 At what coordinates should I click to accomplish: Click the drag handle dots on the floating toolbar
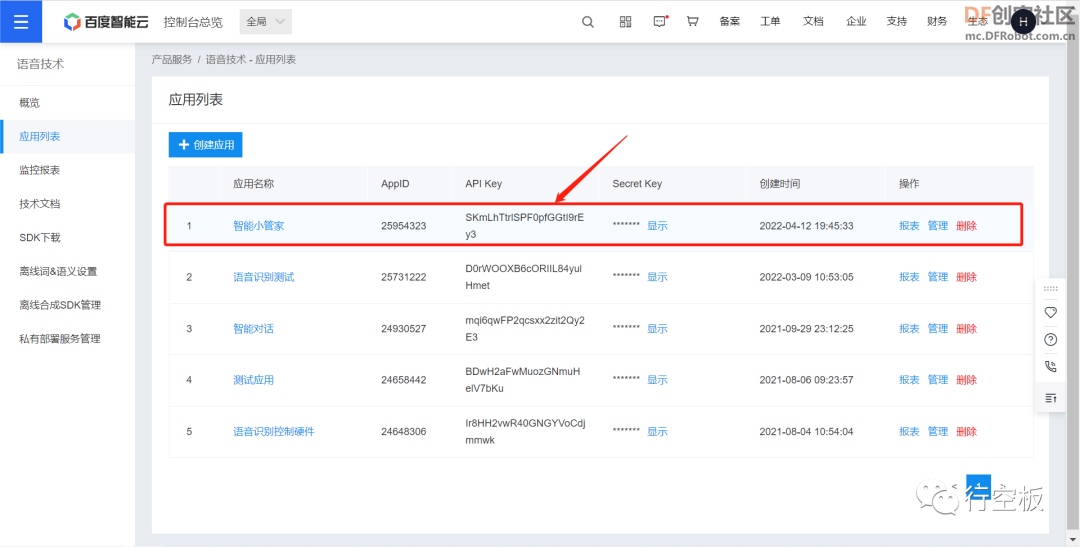click(x=1050, y=289)
